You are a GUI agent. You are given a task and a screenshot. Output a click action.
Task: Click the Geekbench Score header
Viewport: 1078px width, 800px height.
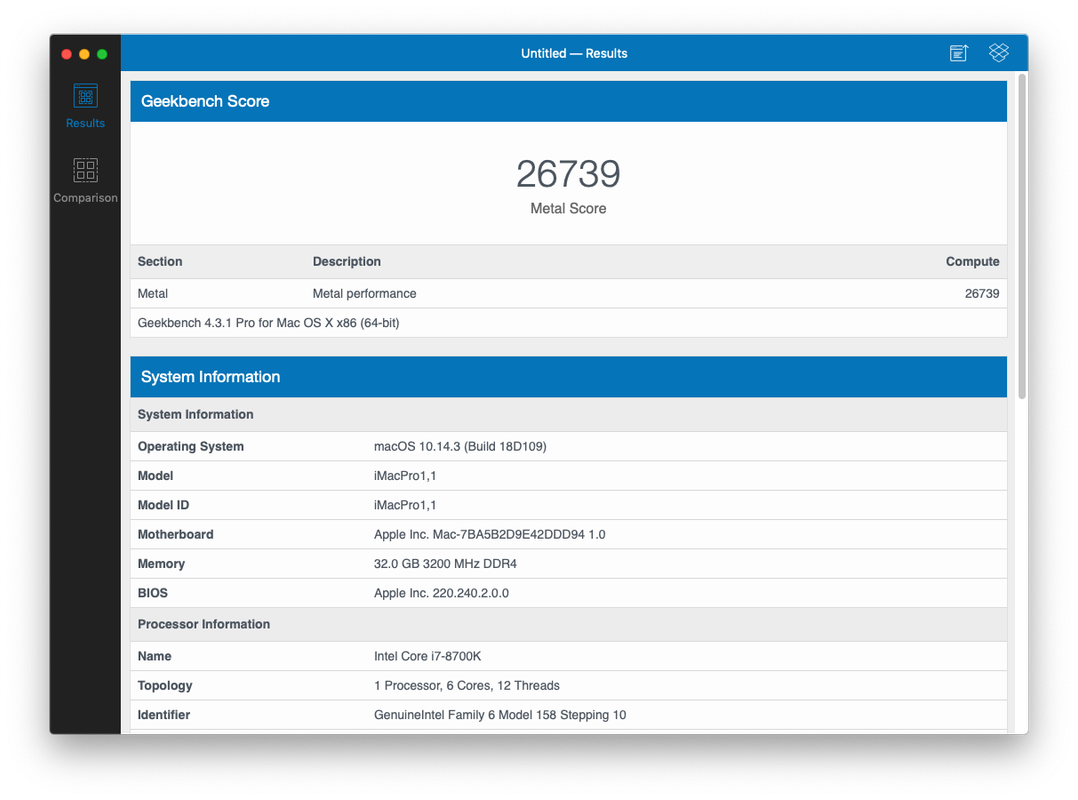(x=569, y=101)
